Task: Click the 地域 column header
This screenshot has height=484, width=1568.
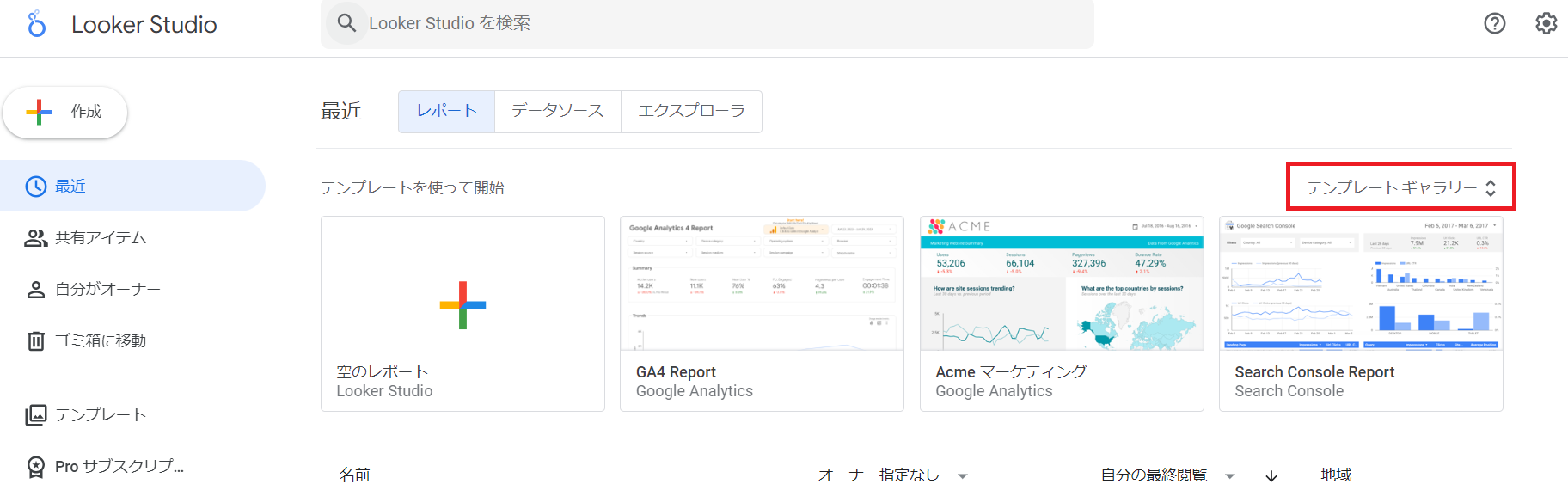Action: pyautogui.click(x=1336, y=475)
